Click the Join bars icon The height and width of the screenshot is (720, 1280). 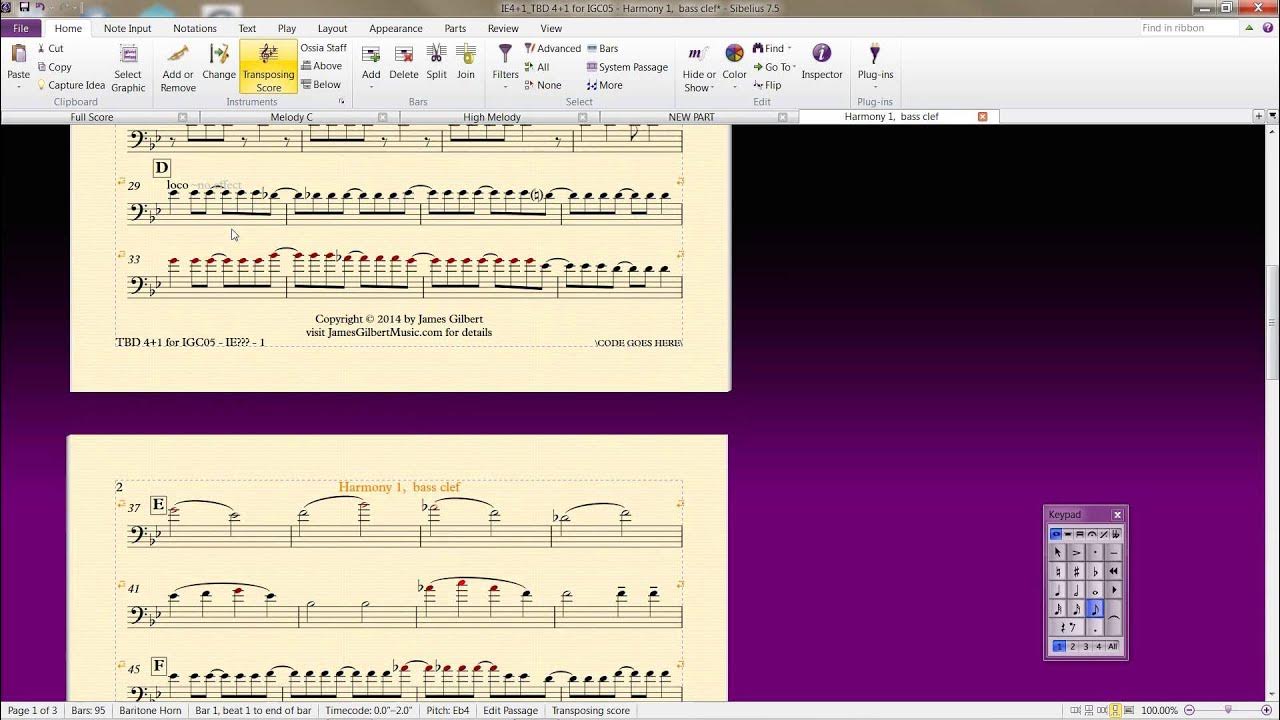[x=466, y=53]
